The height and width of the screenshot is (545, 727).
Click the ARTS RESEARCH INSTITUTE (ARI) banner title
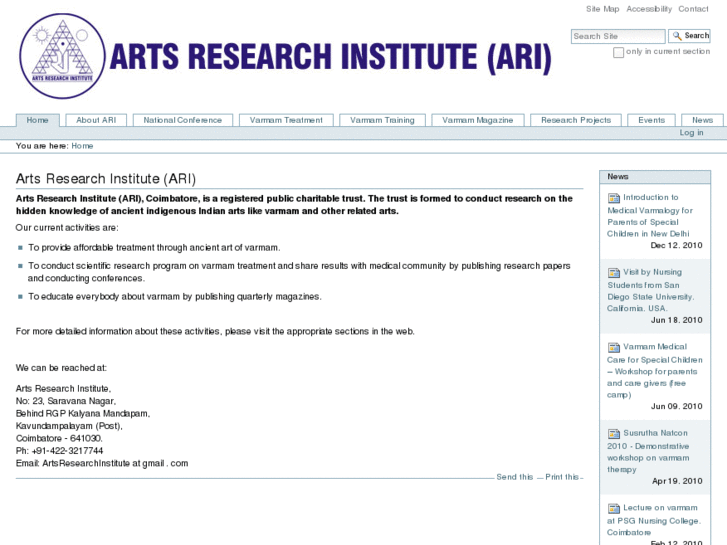(x=330, y=58)
